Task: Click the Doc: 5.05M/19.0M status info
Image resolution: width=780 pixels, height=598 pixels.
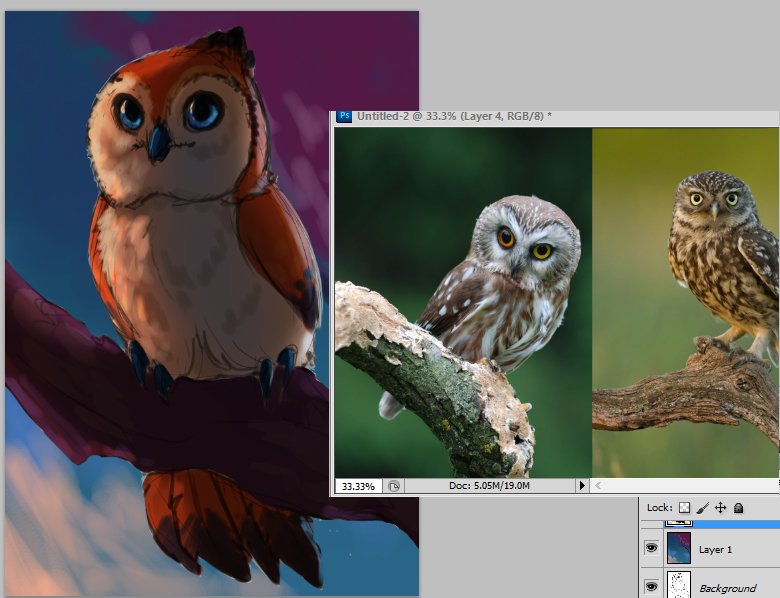Action: (489, 486)
